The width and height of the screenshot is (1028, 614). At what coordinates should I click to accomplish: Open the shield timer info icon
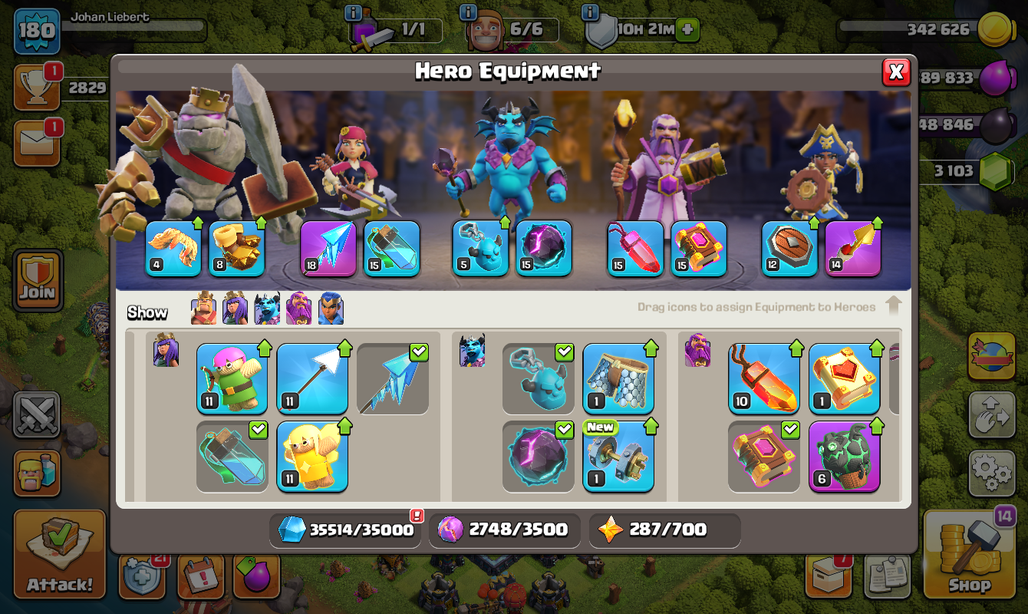point(590,12)
